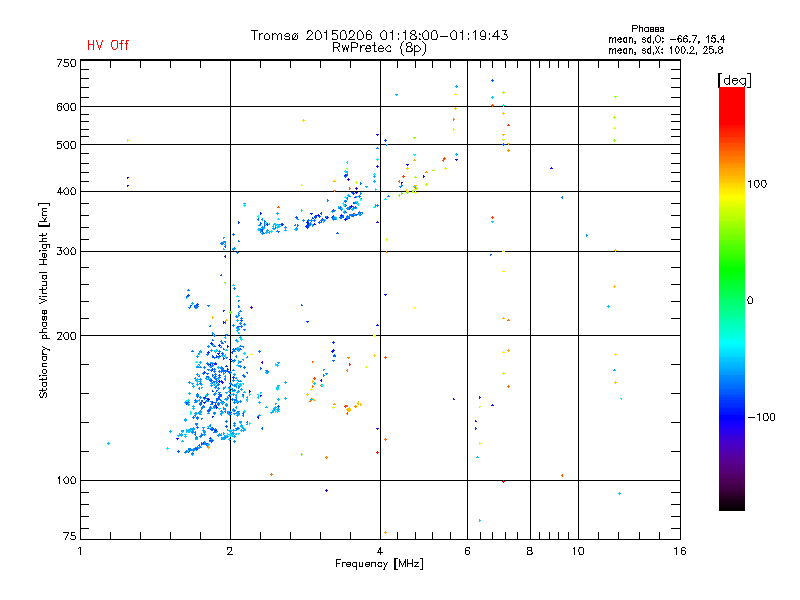Image resolution: width=800 pixels, height=600 pixels.
Task: Click the 16 frequency axis tick label
Action: pyautogui.click(x=680, y=551)
